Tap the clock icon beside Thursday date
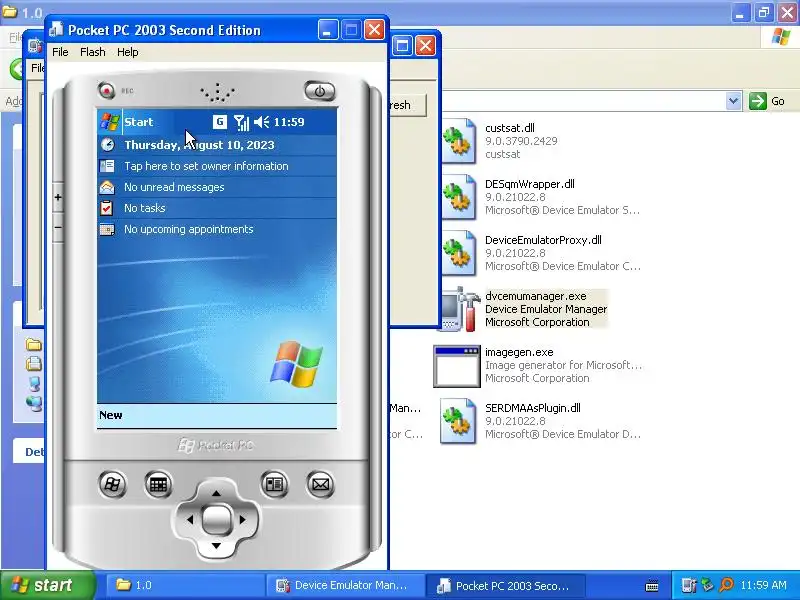This screenshot has height=600, width=800. [x=107, y=145]
